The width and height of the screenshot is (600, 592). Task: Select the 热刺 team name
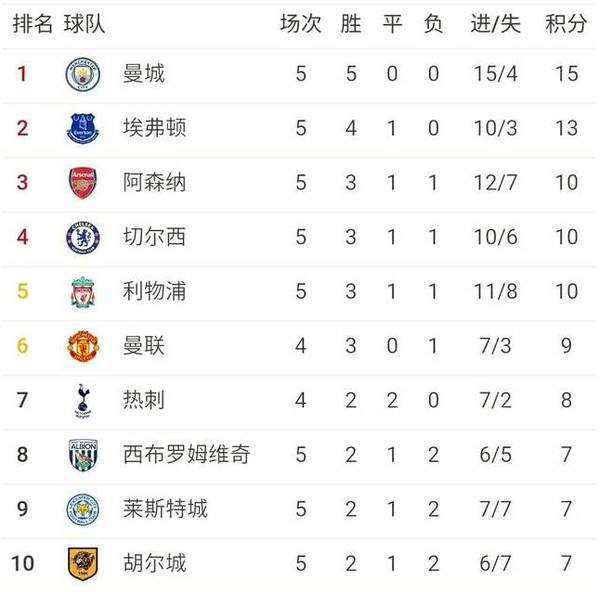tap(144, 400)
